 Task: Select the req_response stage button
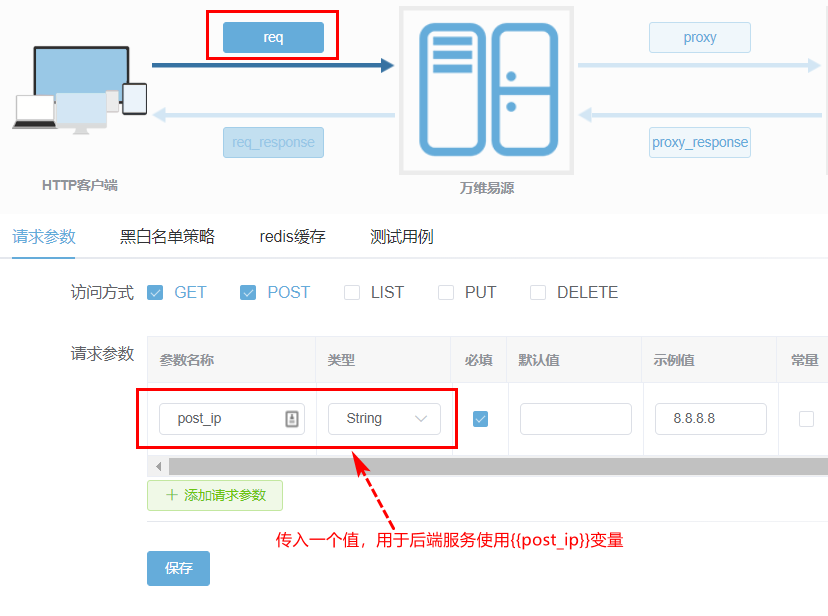(273, 143)
